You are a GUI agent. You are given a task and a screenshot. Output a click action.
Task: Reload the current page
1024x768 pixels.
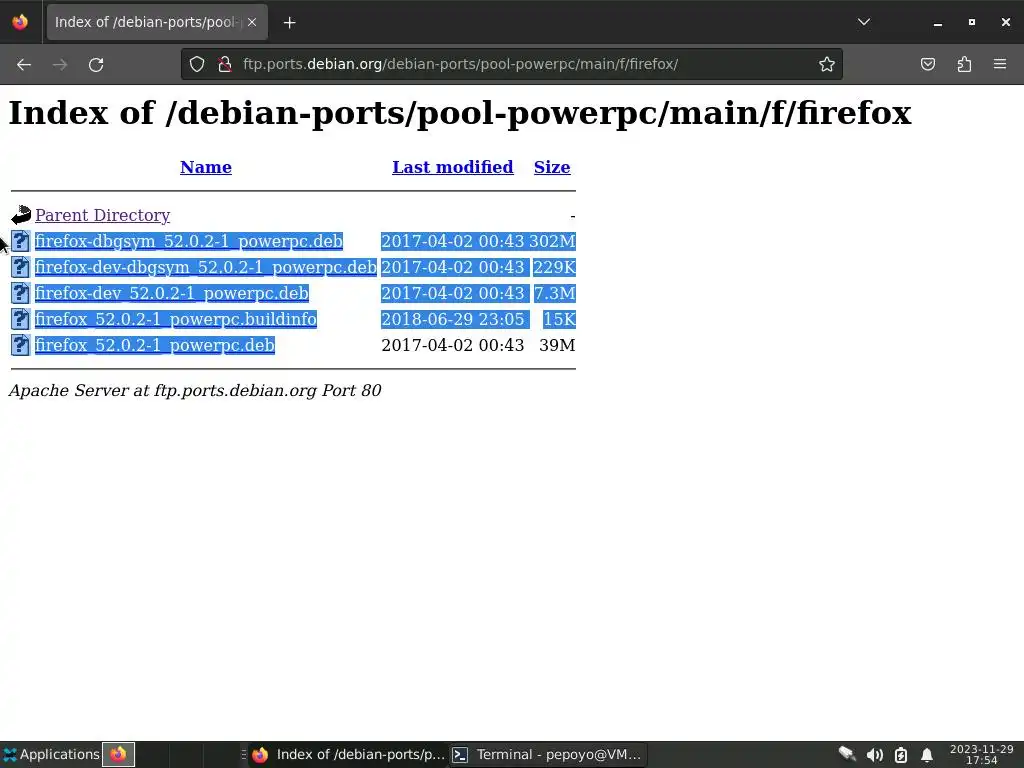pyautogui.click(x=96, y=64)
